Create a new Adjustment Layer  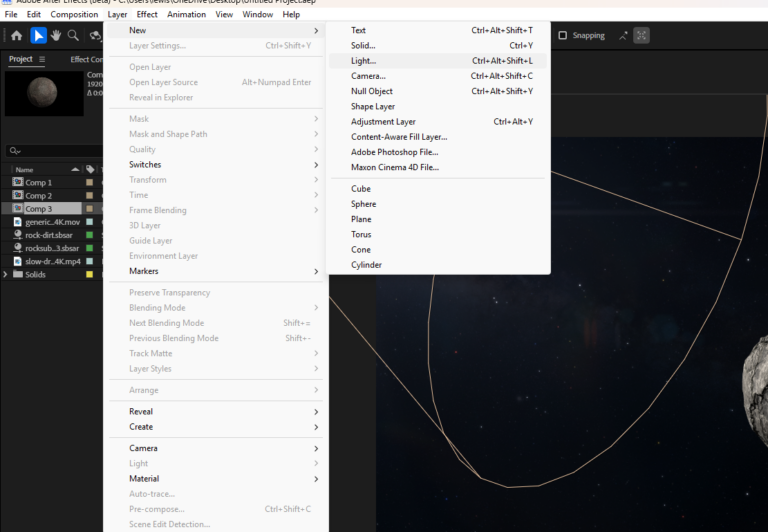[x=438, y=121]
